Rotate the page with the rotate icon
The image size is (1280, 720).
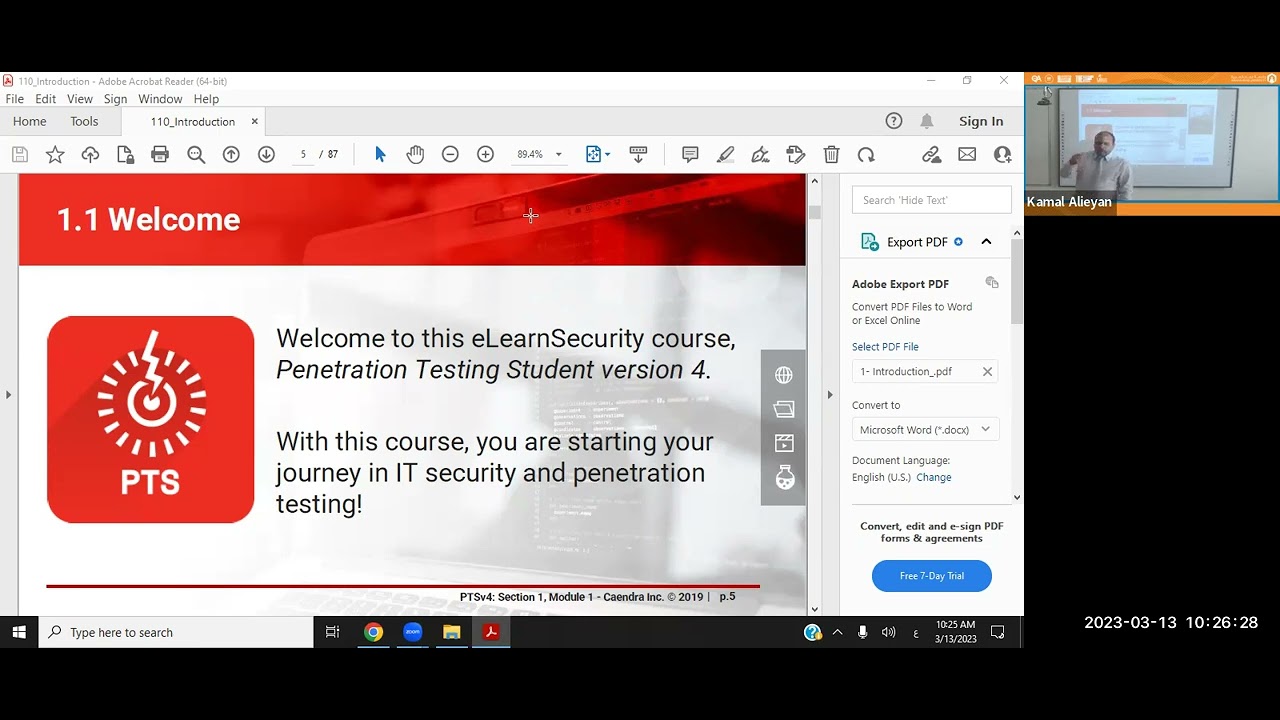pyautogui.click(x=866, y=154)
